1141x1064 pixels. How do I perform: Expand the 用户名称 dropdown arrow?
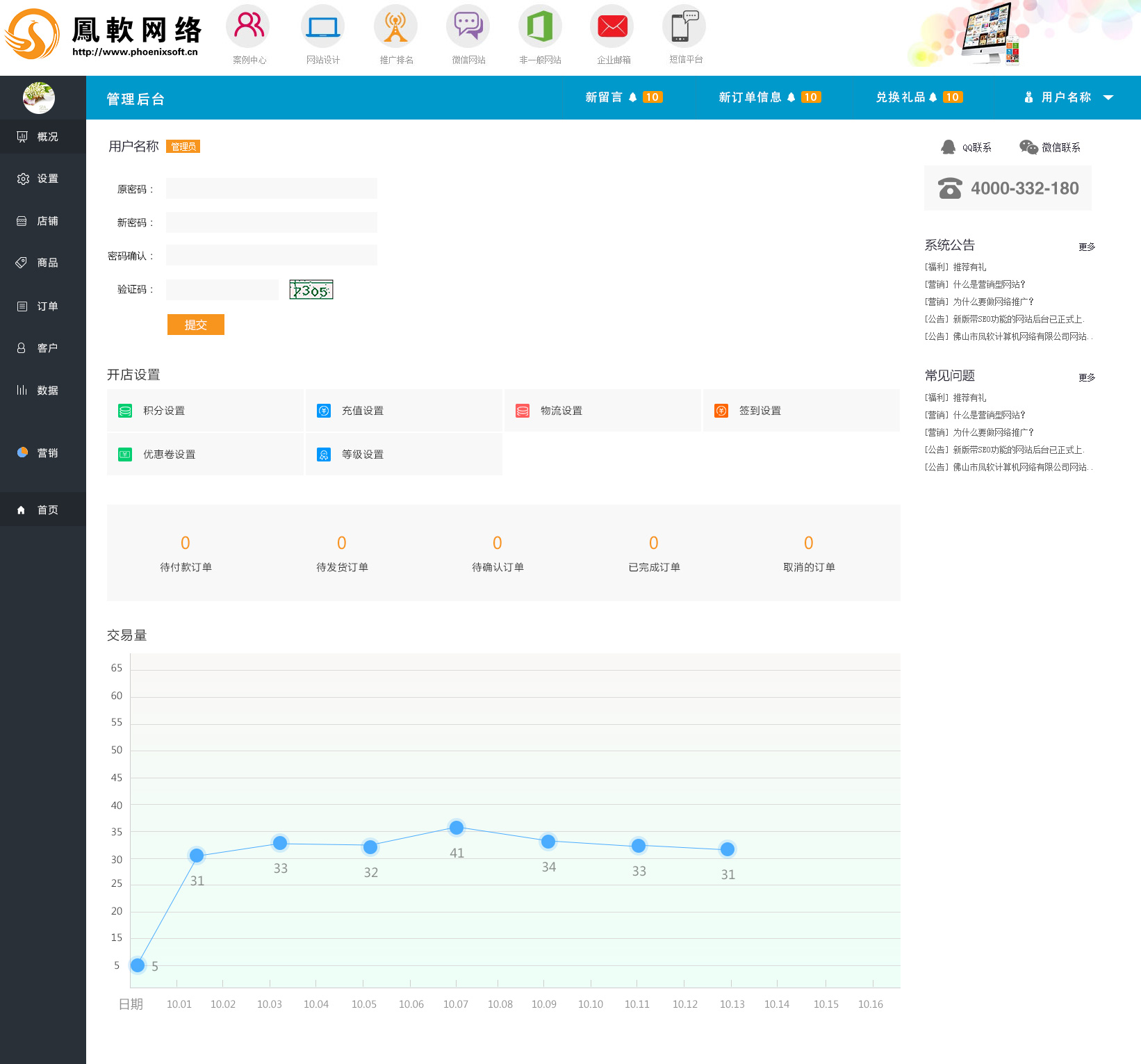pos(1108,98)
